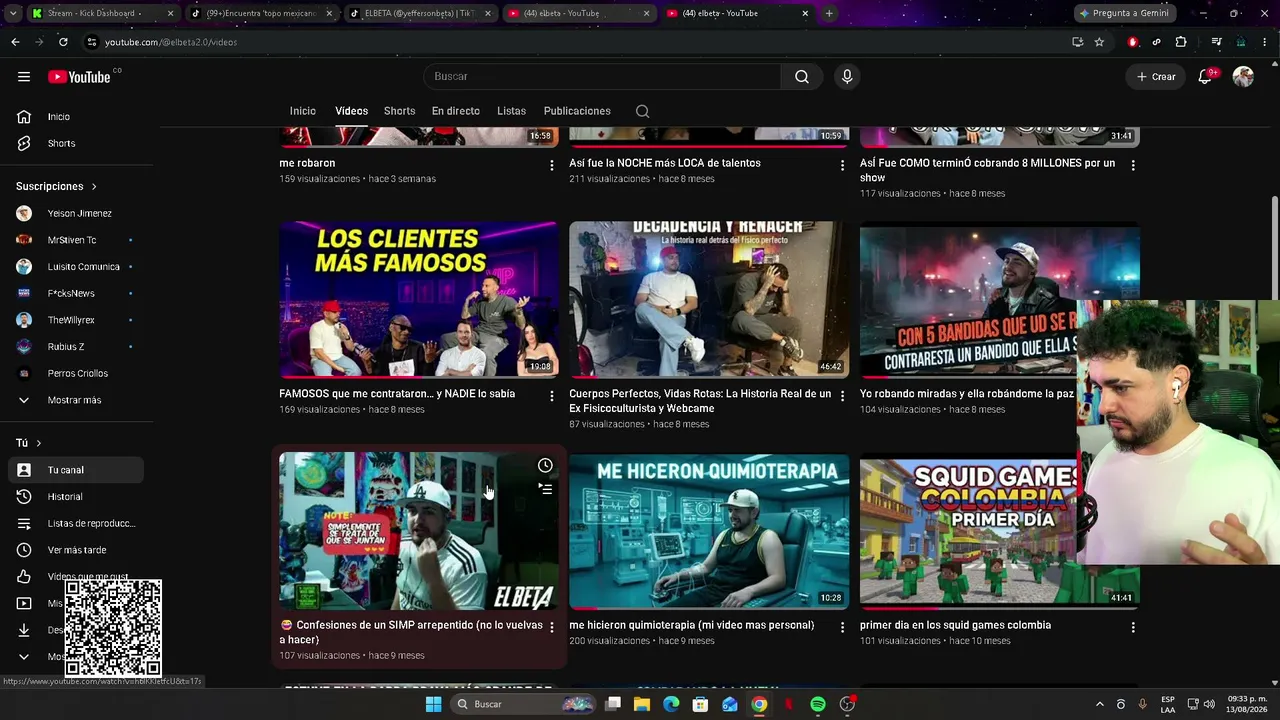Open the 'me hicieron quimioterapia' video title
The height and width of the screenshot is (720, 1280).
point(692,625)
